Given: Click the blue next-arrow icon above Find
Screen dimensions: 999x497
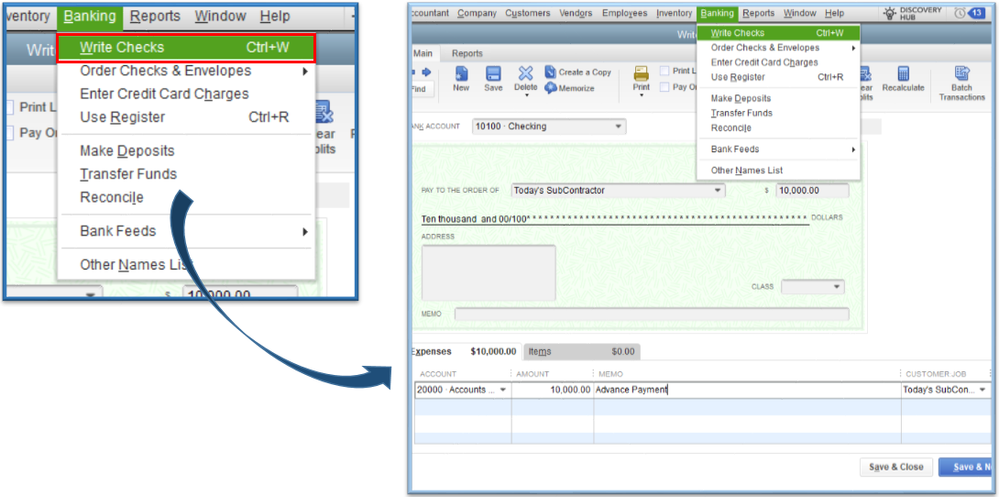Looking at the screenshot, I should [x=426, y=71].
